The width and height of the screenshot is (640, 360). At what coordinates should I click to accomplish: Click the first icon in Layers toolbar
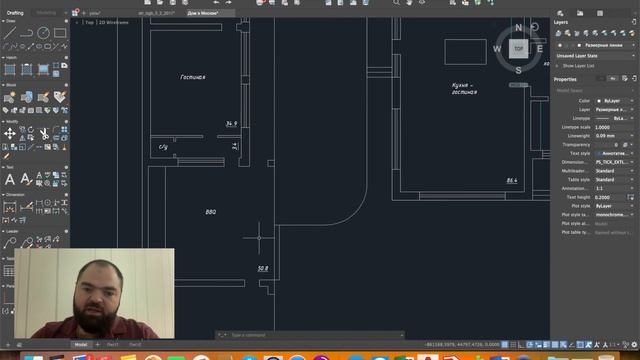click(558, 33)
